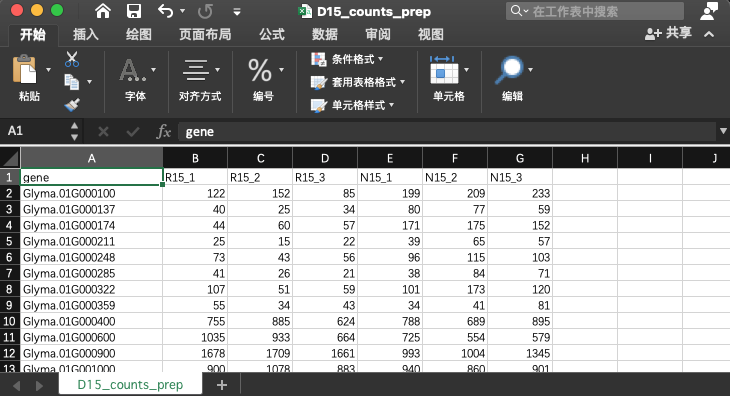Screen dimensions: 730x396
Task: Collapse the ribbon with the chevron
Action: coord(709,34)
